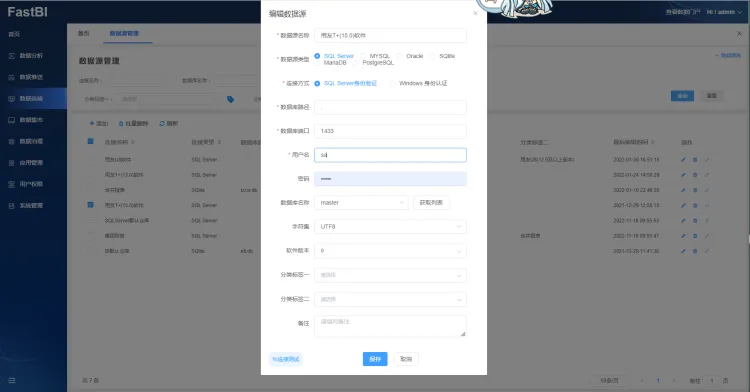Select the MYSQL data source type
The height and width of the screenshot is (392, 750).
(x=363, y=56)
